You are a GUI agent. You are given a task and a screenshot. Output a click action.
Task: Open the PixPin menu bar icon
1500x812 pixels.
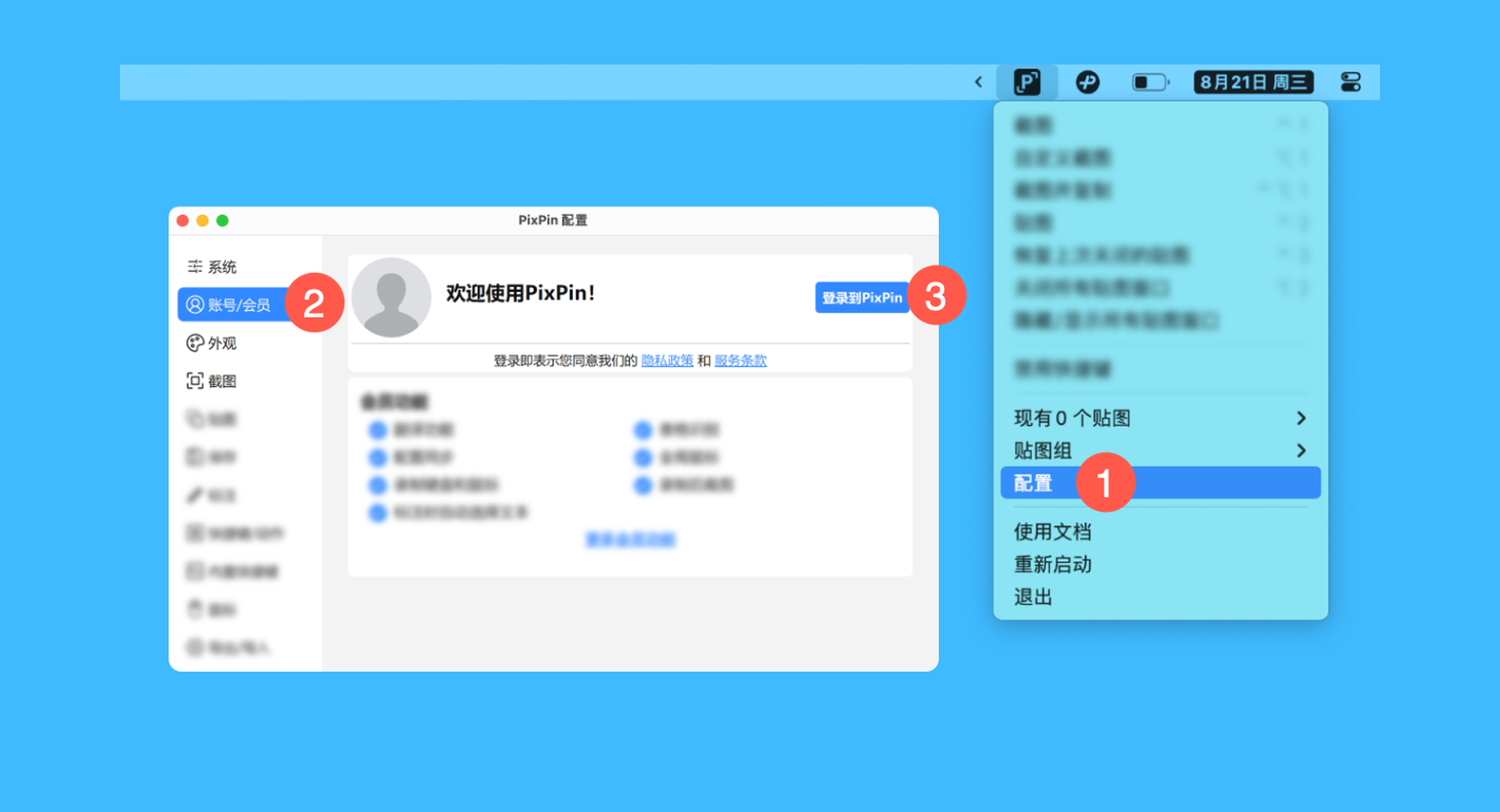pos(1027,82)
